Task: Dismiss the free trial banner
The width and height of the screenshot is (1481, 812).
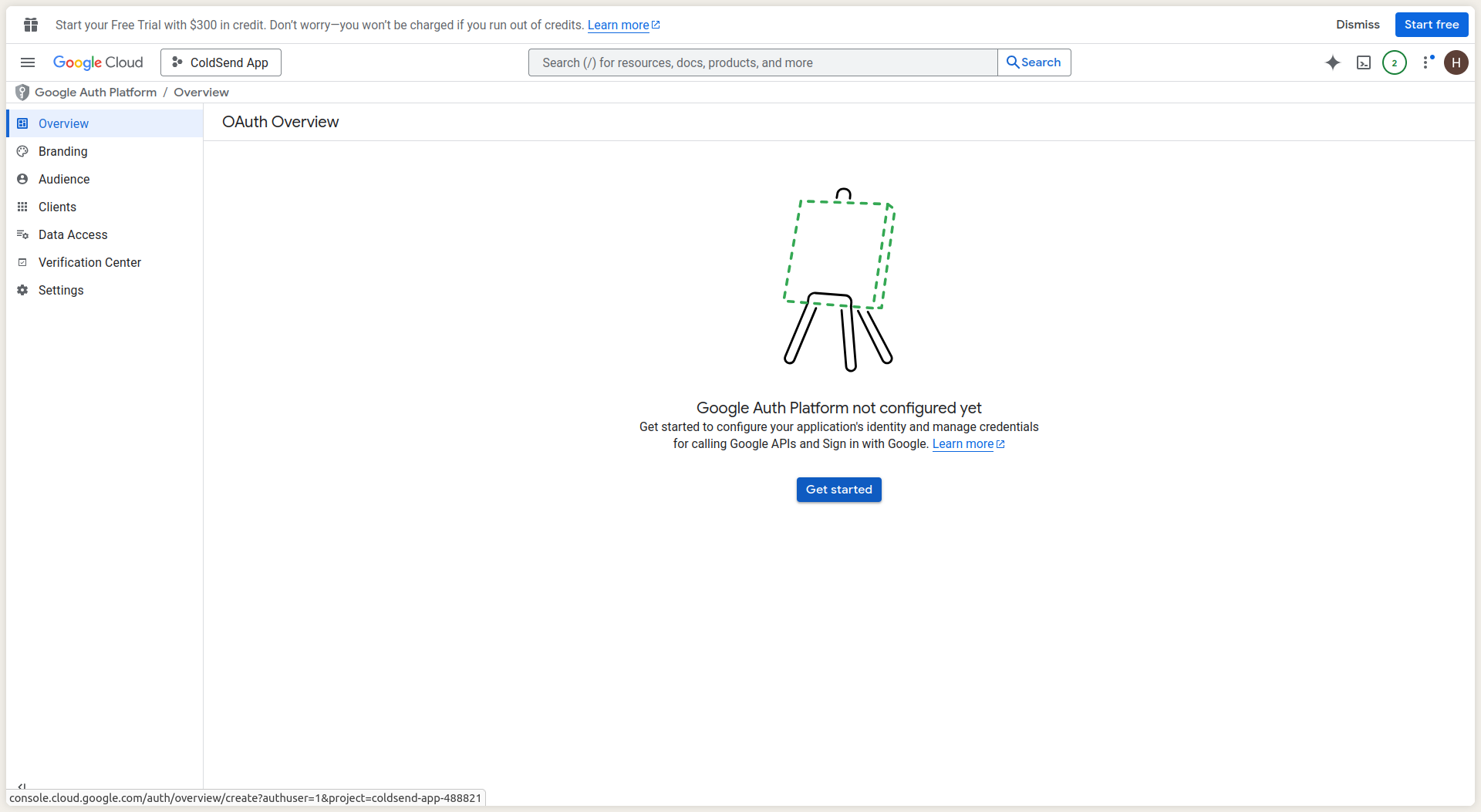Action: click(x=1358, y=25)
